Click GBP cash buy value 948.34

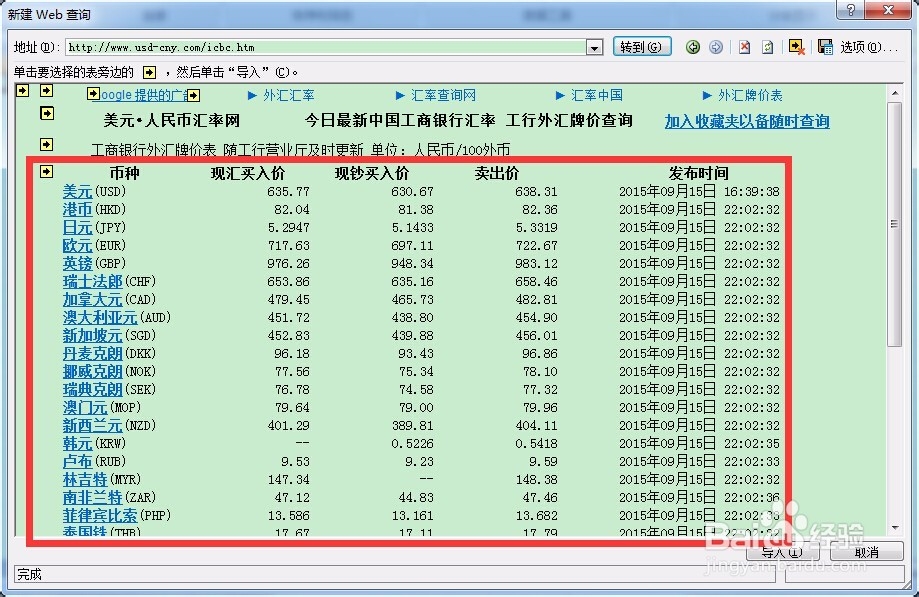[x=413, y=264]
